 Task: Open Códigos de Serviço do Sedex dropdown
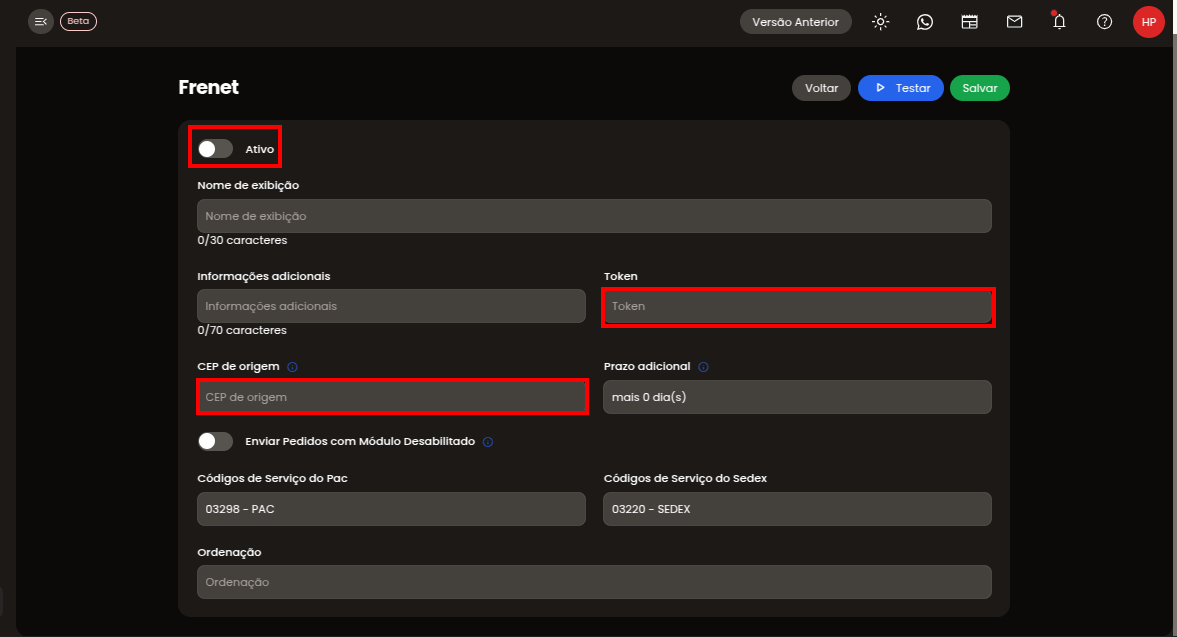797,509
